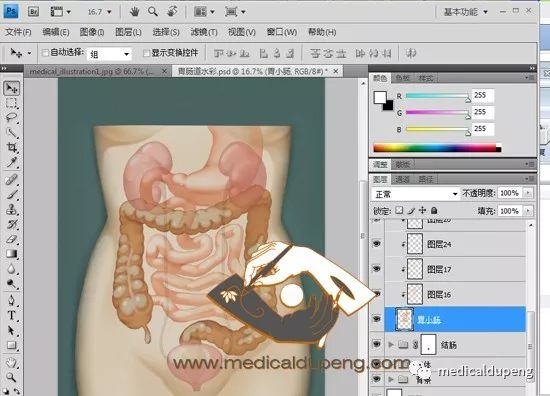Pick a color from the spectrum ramp
This screenshot has width=550, height=396.
click(437, 148)
